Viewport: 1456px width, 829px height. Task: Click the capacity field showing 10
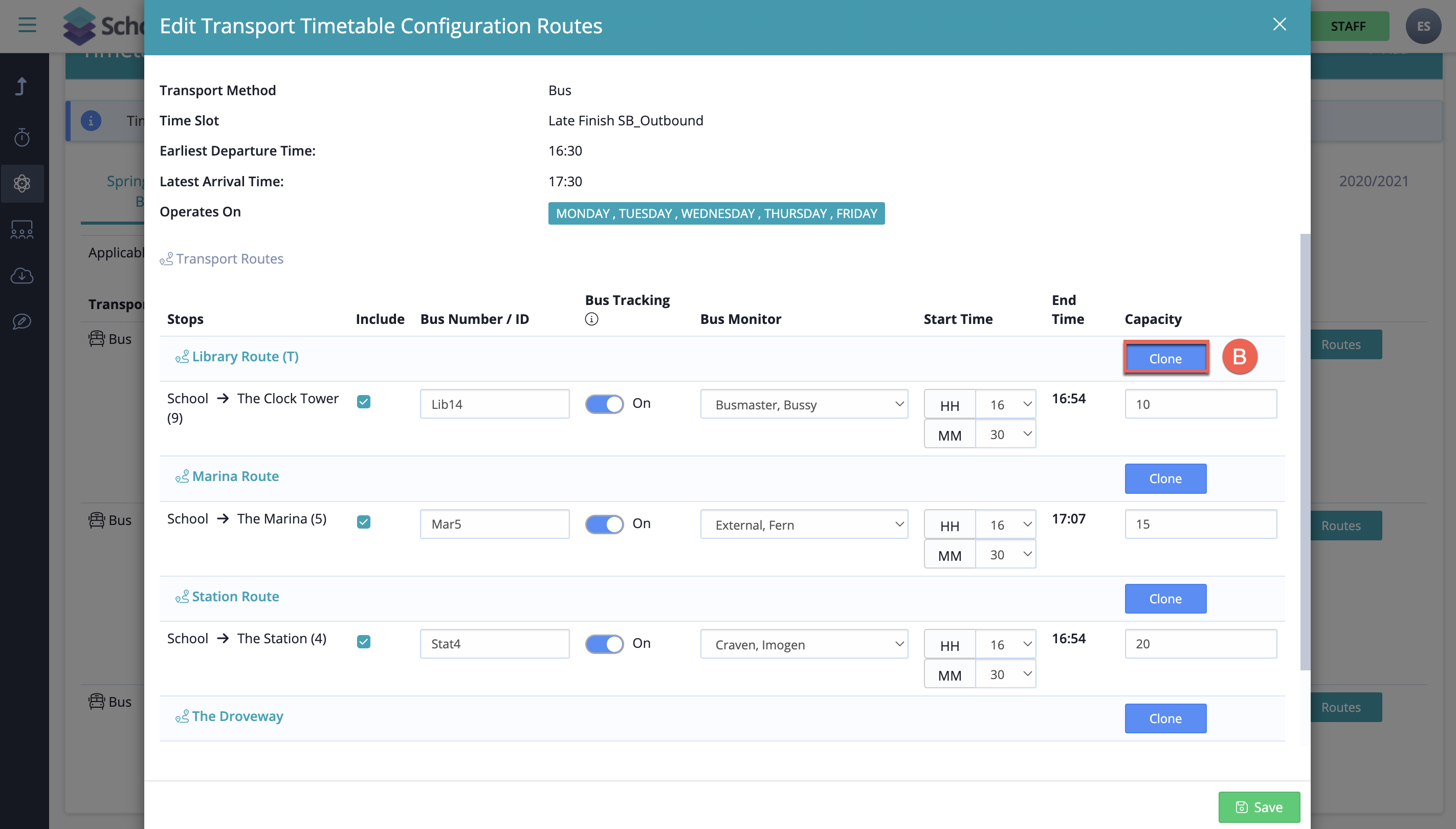[1200, 404]
